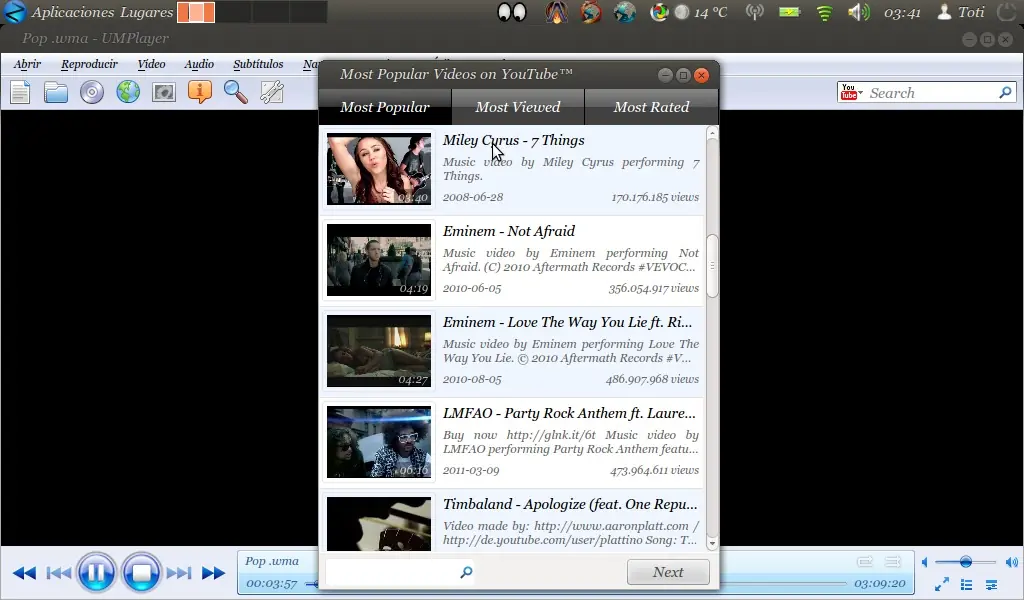
Task: Open the equalizer settings icon
Action: 991,584
